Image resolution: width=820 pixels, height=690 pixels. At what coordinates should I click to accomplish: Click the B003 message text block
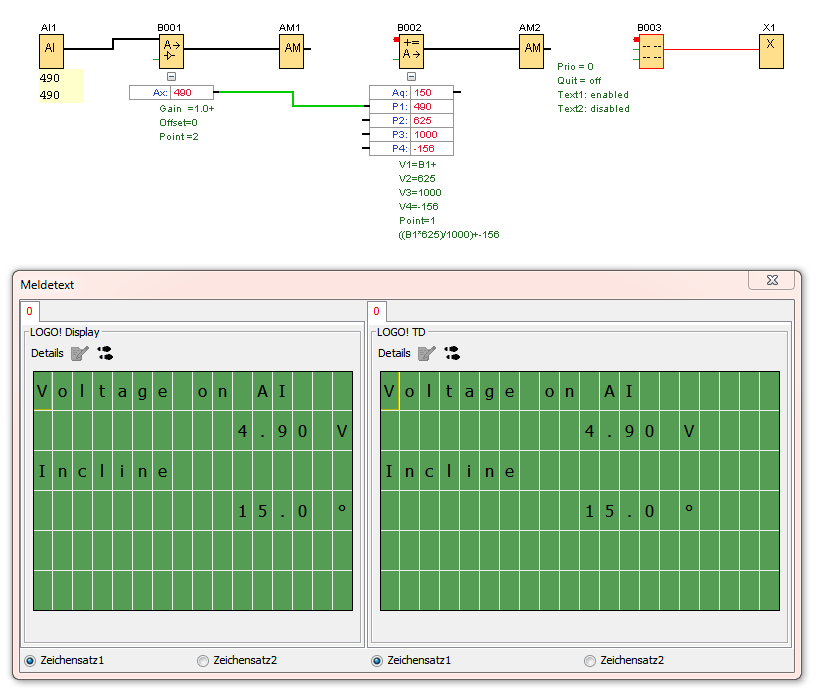pos(651,51)
